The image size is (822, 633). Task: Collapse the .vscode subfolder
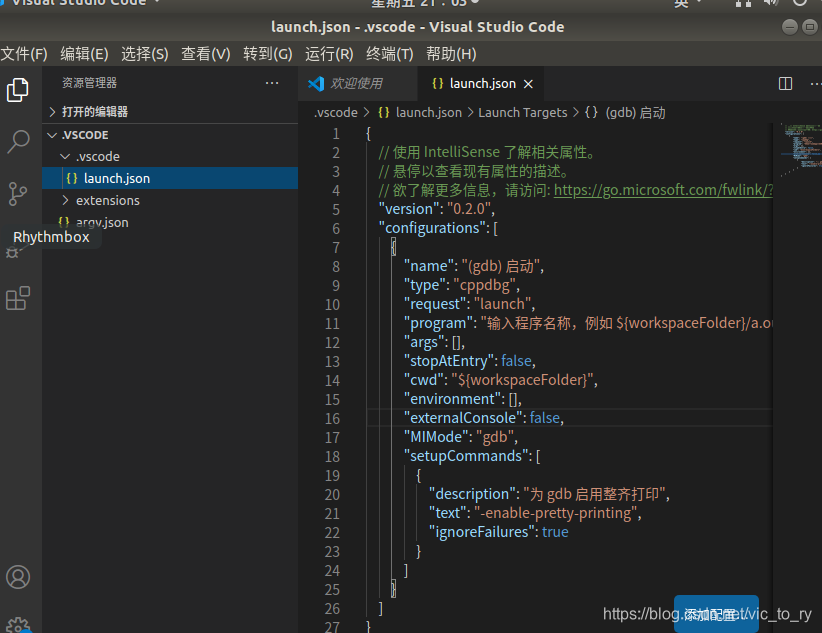pyautogui.click(x=170, y=156)
